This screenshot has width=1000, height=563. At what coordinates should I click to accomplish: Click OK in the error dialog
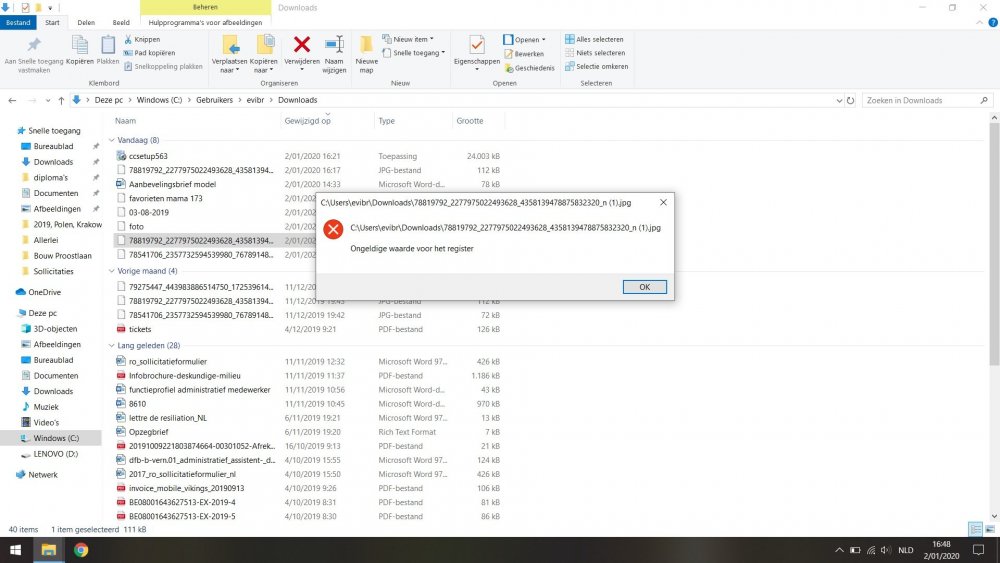pyautogui.click(x=644, y=287)
